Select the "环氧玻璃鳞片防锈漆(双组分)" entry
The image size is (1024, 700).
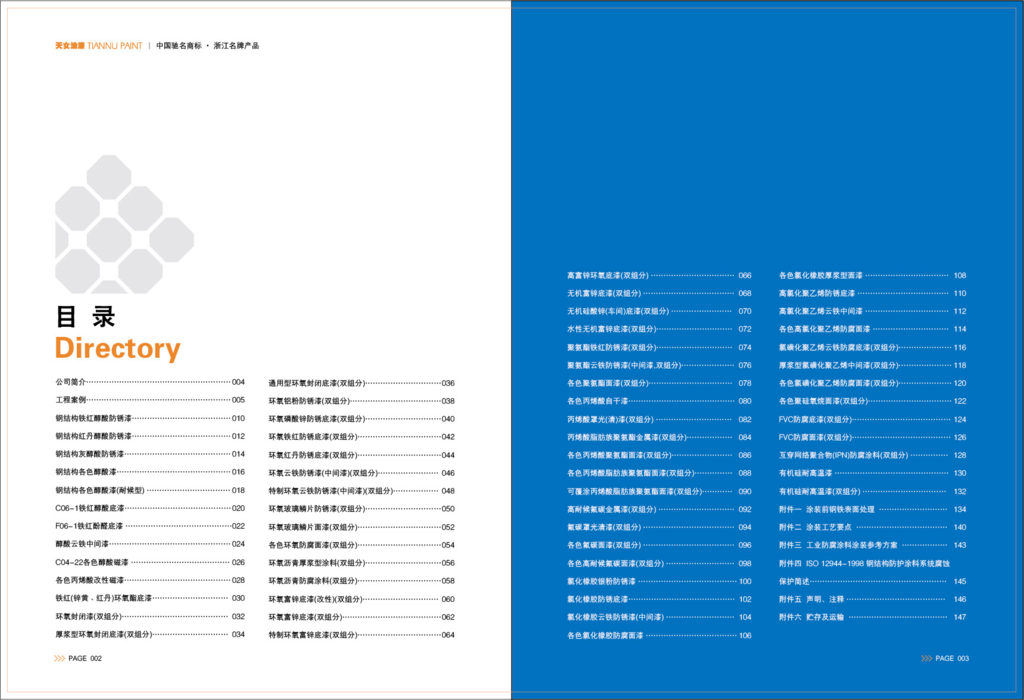pos(362,509)
